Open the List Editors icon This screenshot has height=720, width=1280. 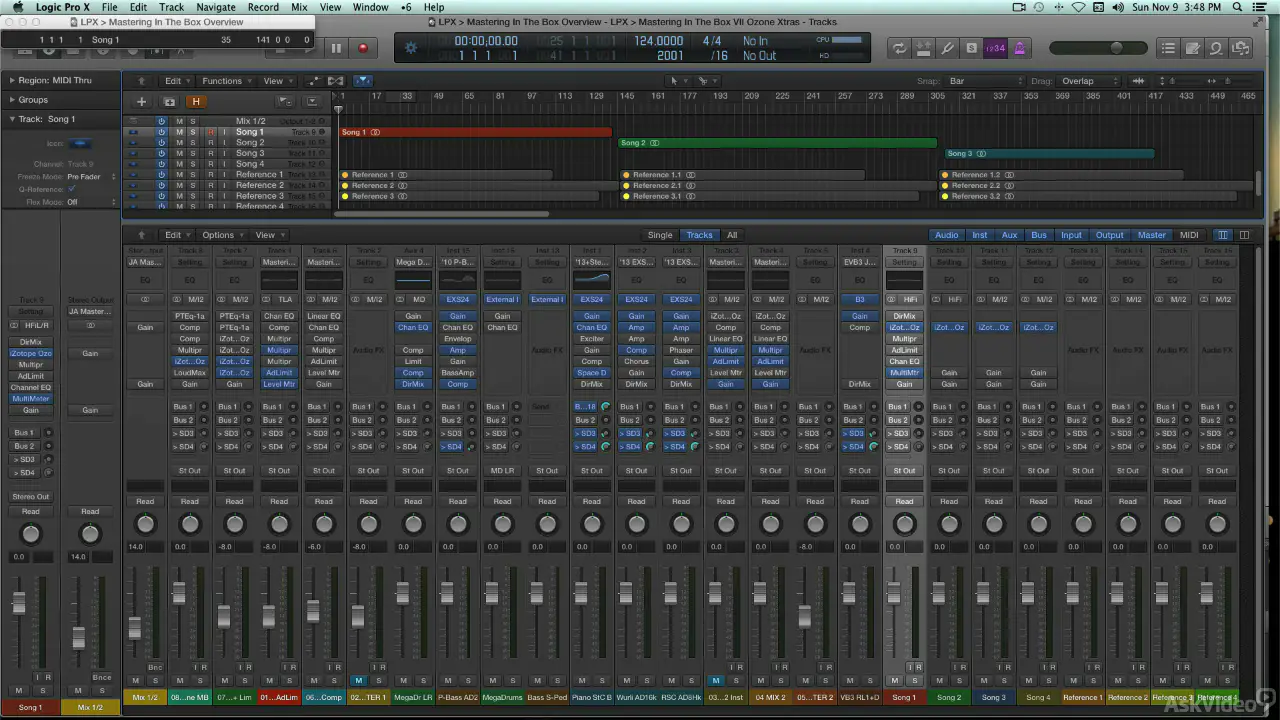point(1168,48)
